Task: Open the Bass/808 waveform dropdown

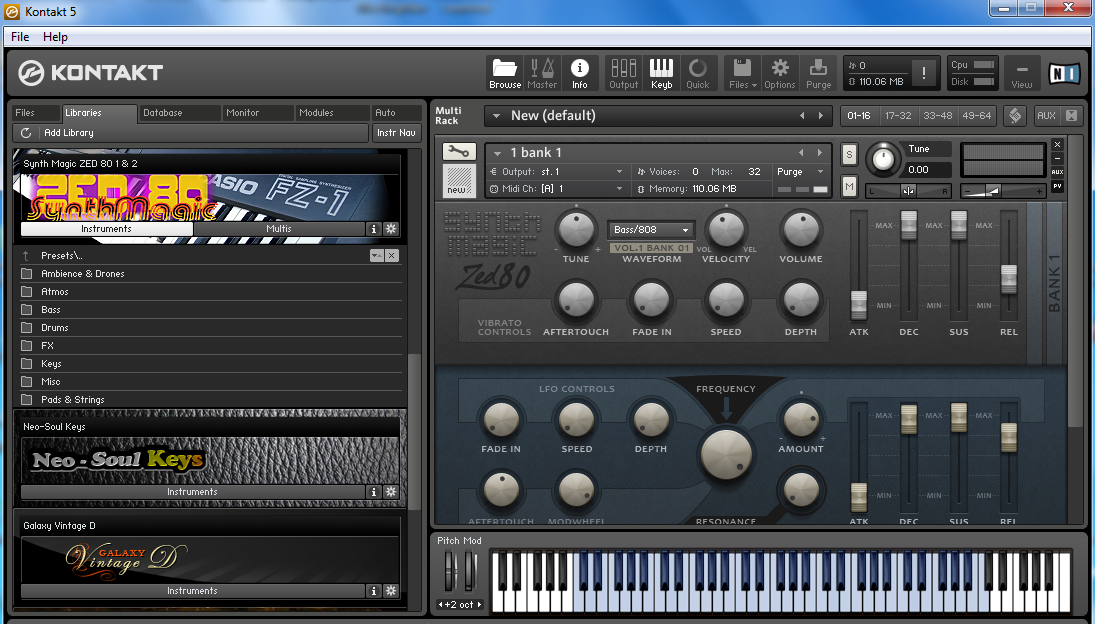Action: coord(651,230)
